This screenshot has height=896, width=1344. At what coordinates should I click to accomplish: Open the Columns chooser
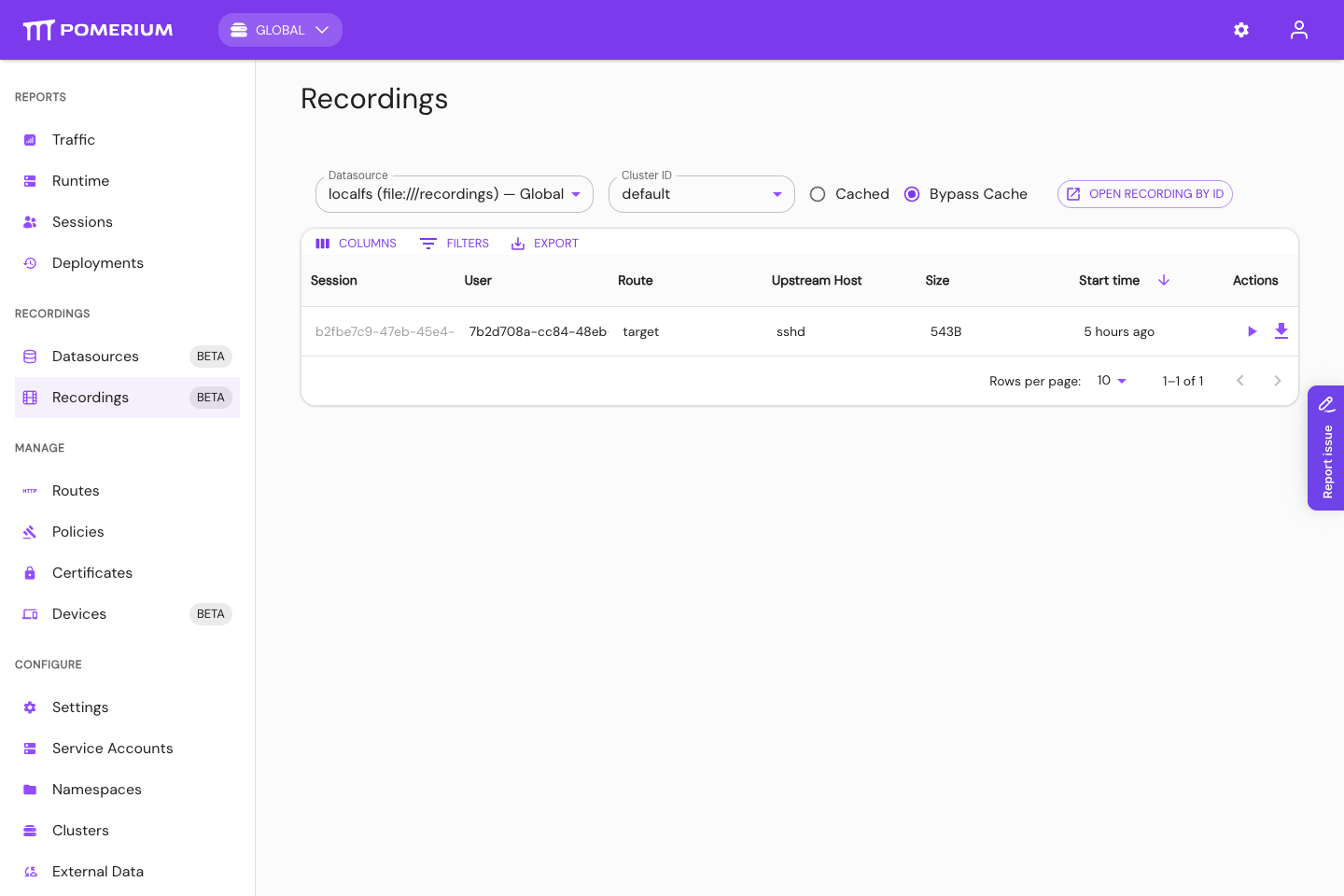[356, 244]
